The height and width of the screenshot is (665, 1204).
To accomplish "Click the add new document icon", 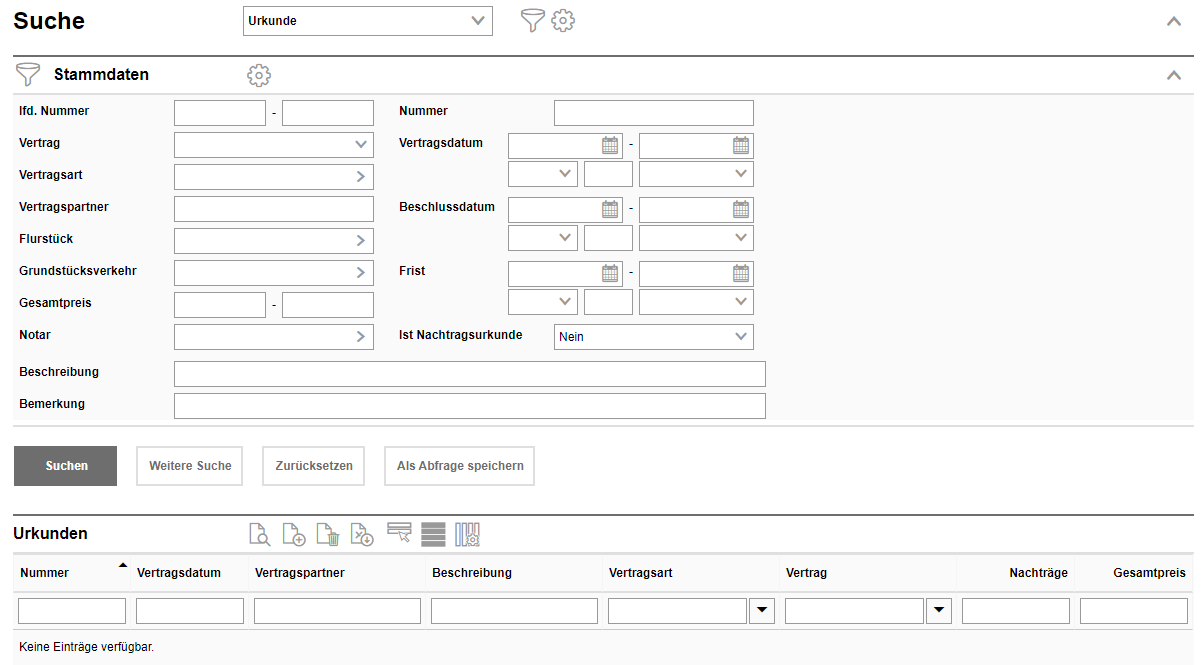I will click(293, 535).
